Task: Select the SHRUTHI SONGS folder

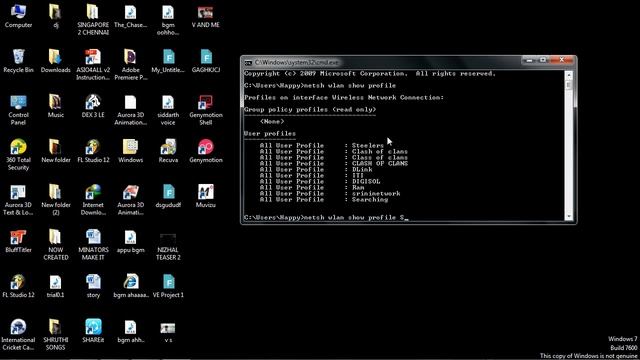Action: click(x=55, y=334)
